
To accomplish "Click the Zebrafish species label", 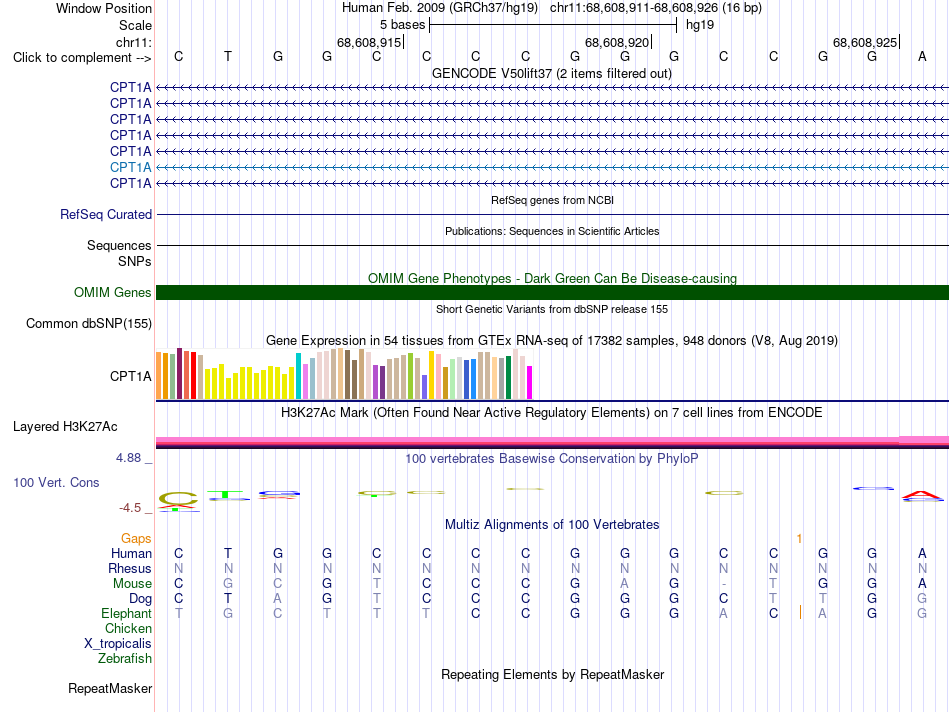I will (x=125, y=659).
